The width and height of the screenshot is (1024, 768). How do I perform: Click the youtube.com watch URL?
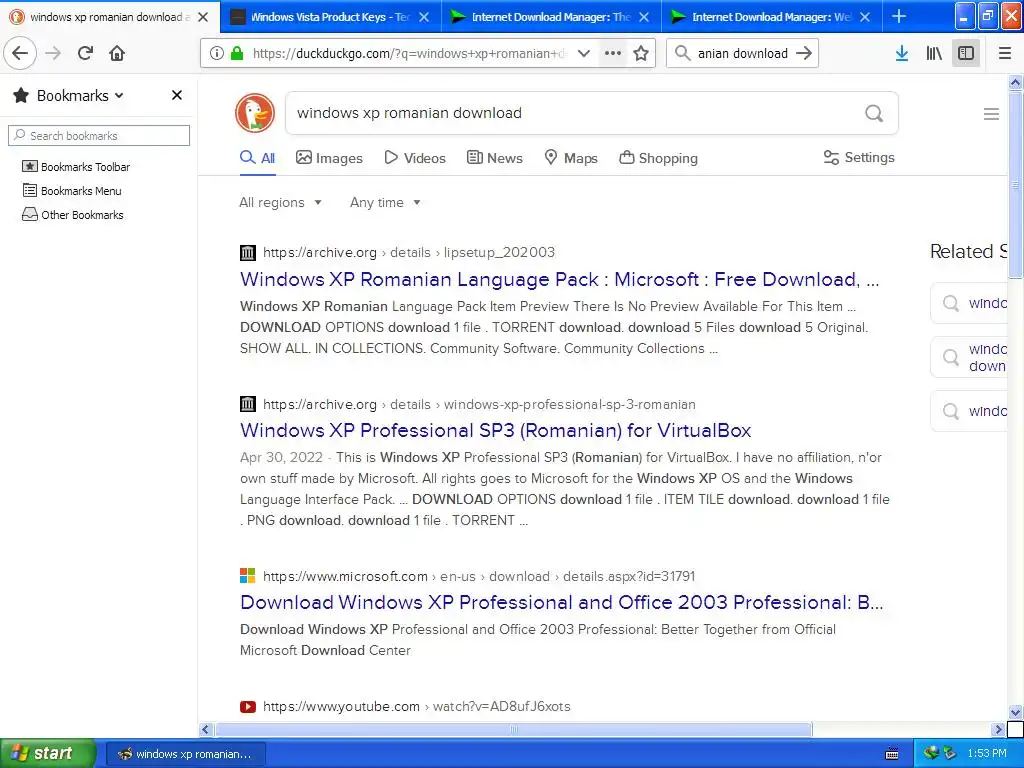(417, 706)
